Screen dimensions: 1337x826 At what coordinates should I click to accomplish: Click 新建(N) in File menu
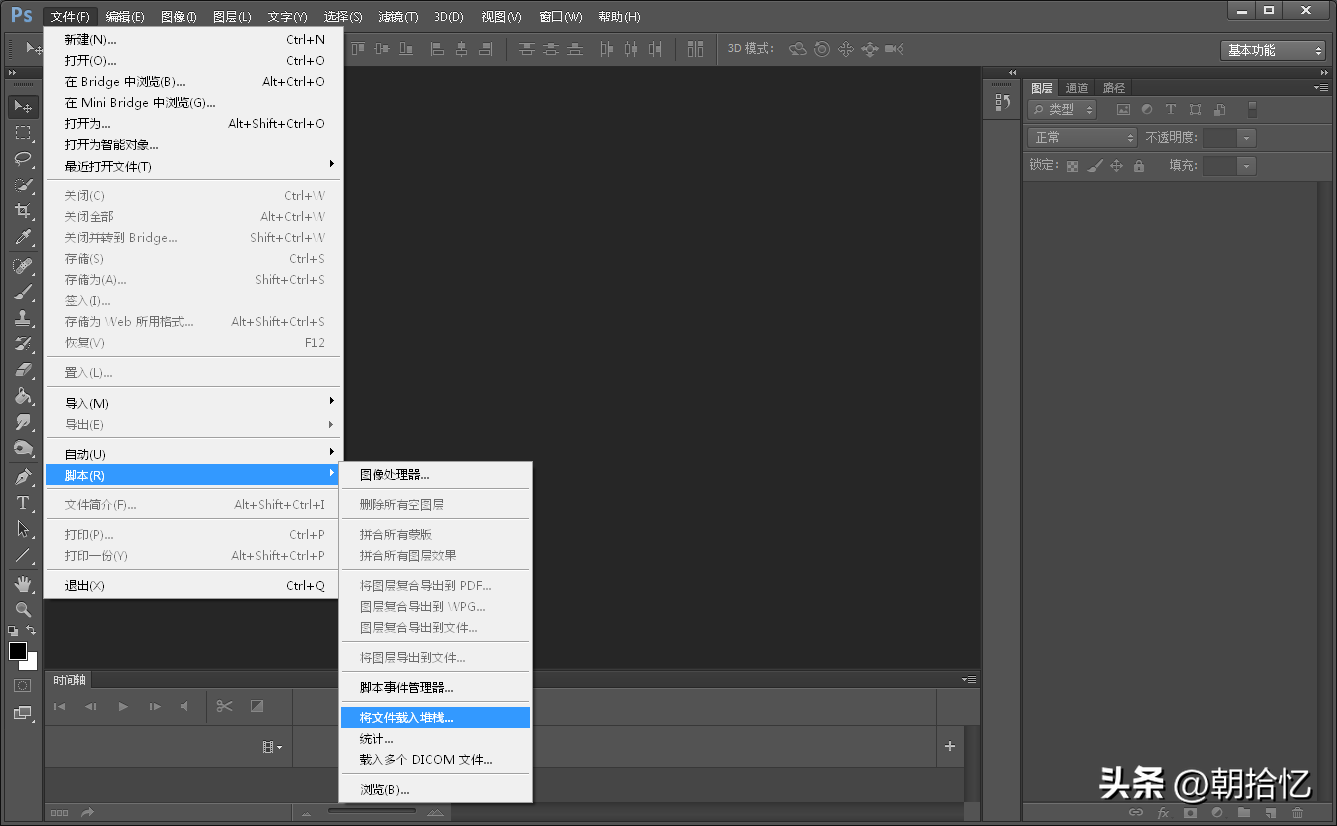point(193,40)
